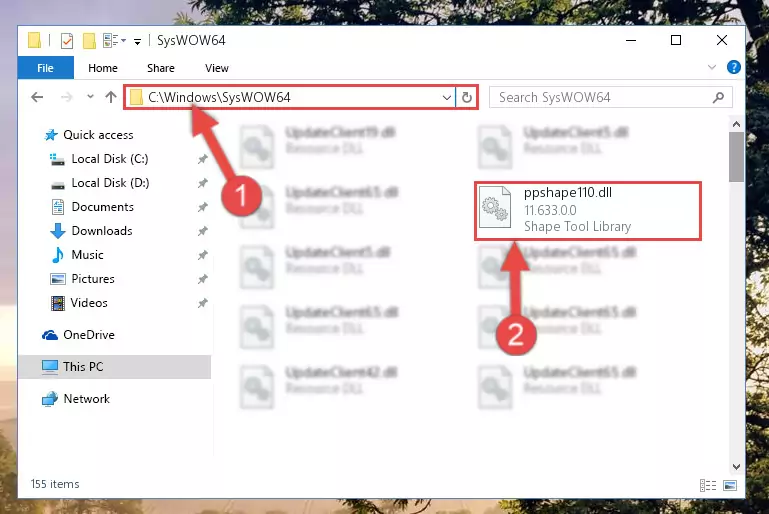Image resolution: width=769 pixels, height=514 pixels.
Task: Open the recent locations dropdown arrow
Action: coord(90,97)
